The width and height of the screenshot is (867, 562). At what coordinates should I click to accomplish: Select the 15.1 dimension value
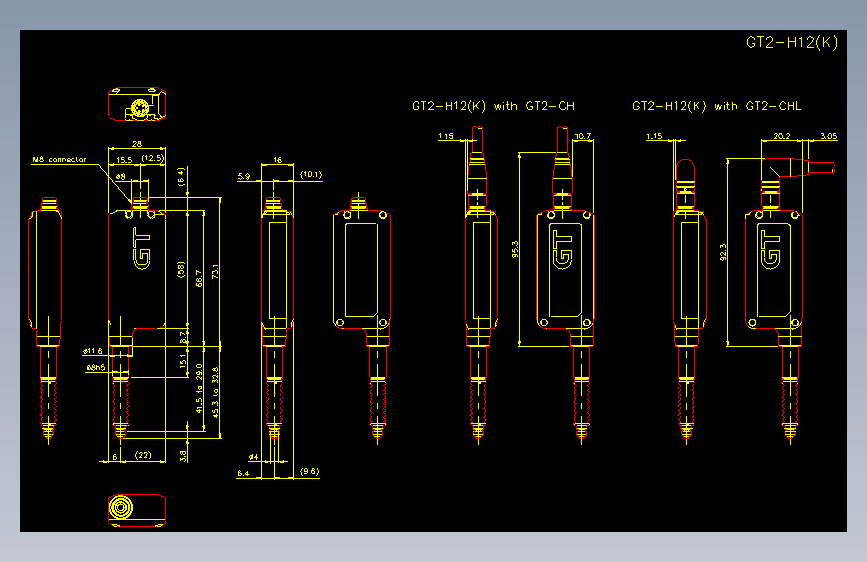coord(183,361)
